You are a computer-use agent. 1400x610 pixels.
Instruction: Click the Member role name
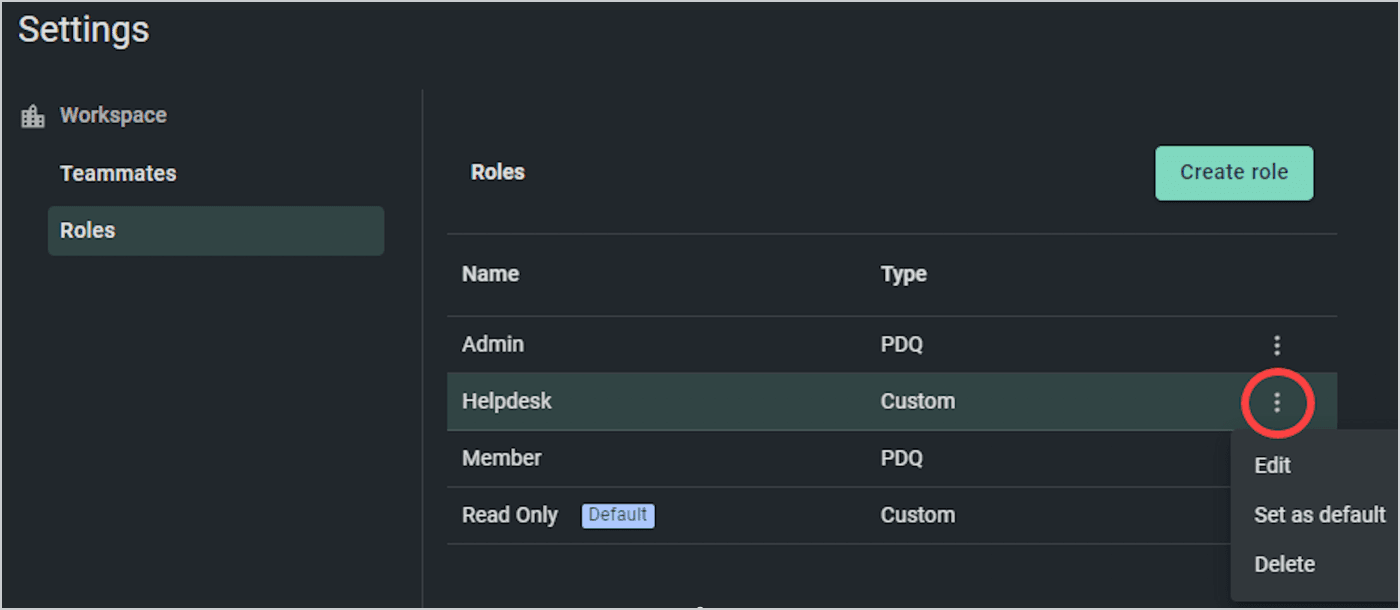(x=502, y=458)
